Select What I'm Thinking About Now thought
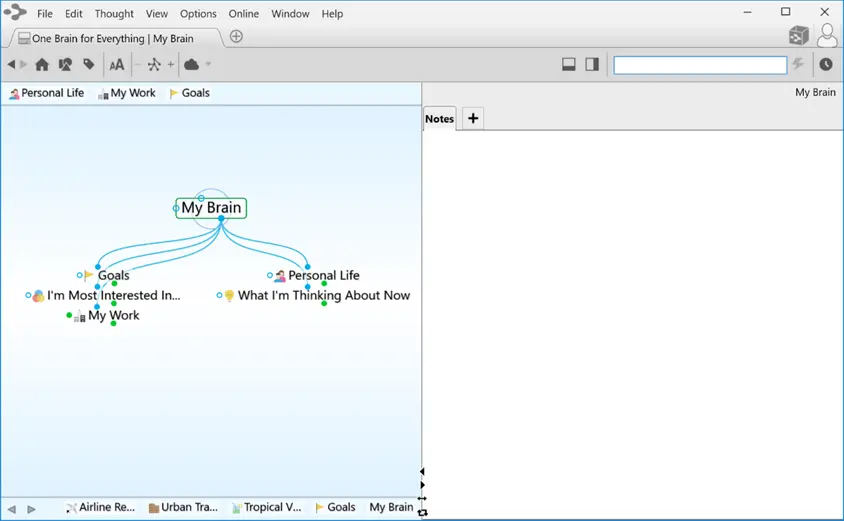This screenshot has width=844, height=521. click(323, 295)
